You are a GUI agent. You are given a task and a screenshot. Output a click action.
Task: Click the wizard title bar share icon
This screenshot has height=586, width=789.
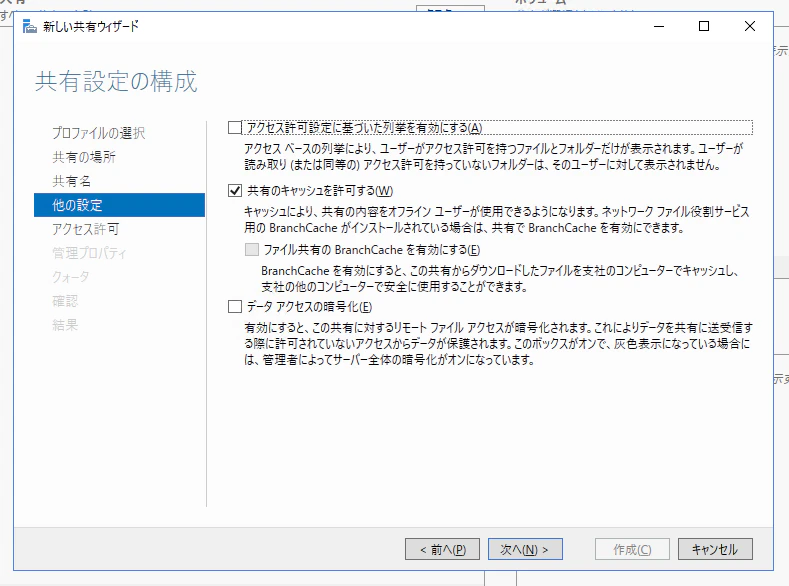(30, 27)
